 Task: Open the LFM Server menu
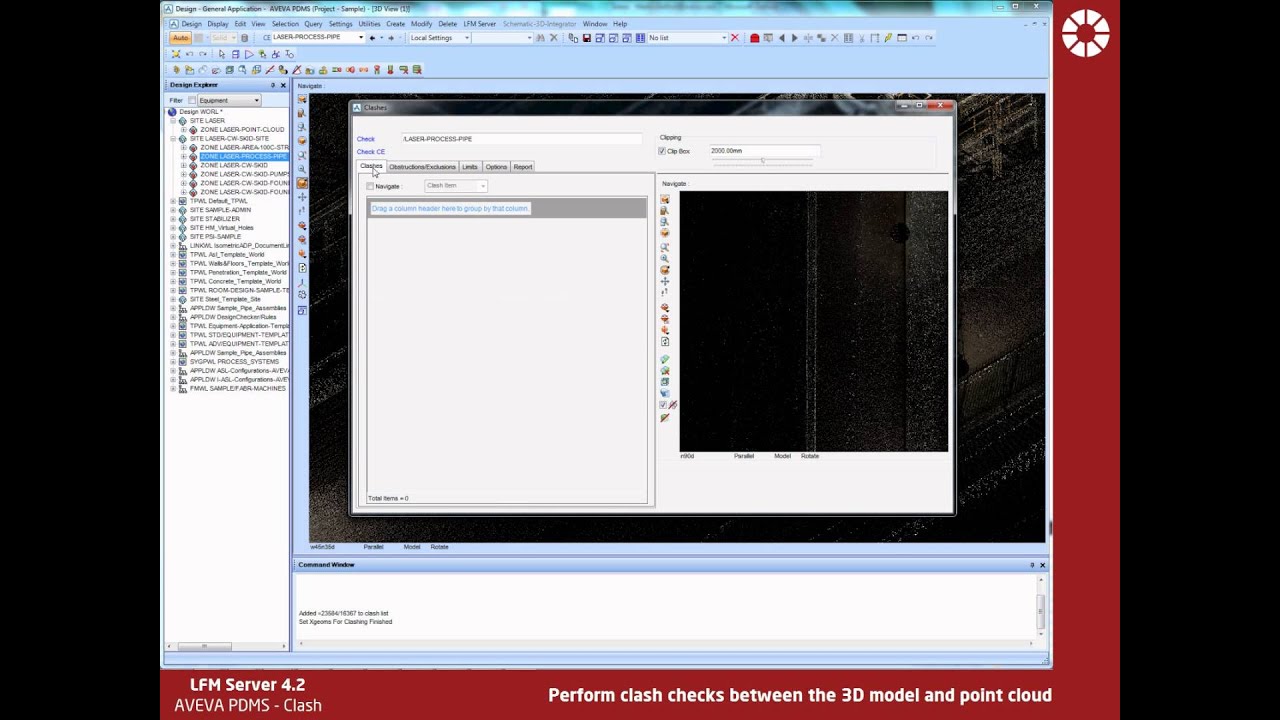(x=479, y=23)
